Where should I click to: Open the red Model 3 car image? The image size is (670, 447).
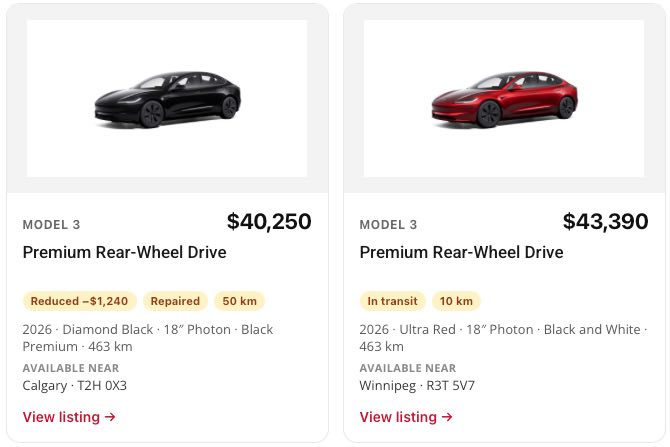pyautogui.click(x=504, y=98)
